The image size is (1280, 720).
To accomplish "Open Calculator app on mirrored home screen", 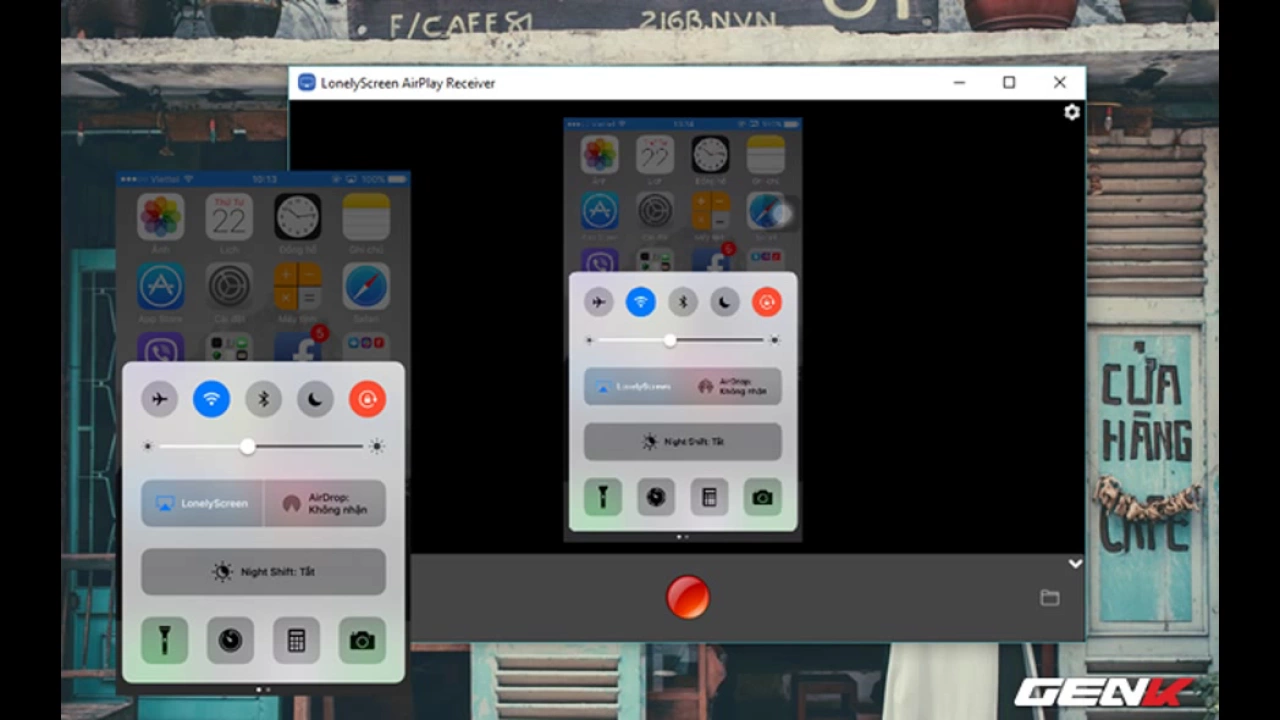I will (x=710, y=211).
